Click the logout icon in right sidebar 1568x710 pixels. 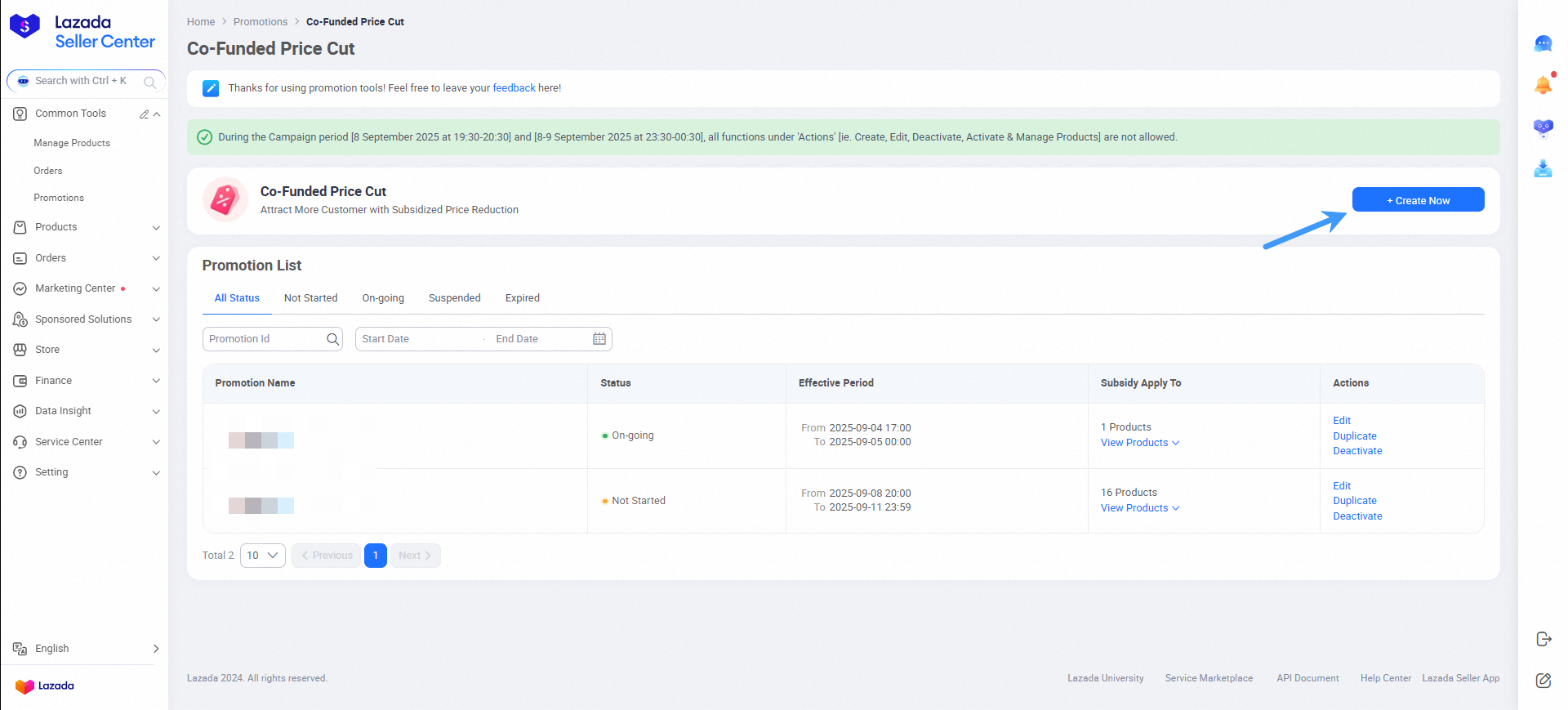click(x=1543, y=639)
